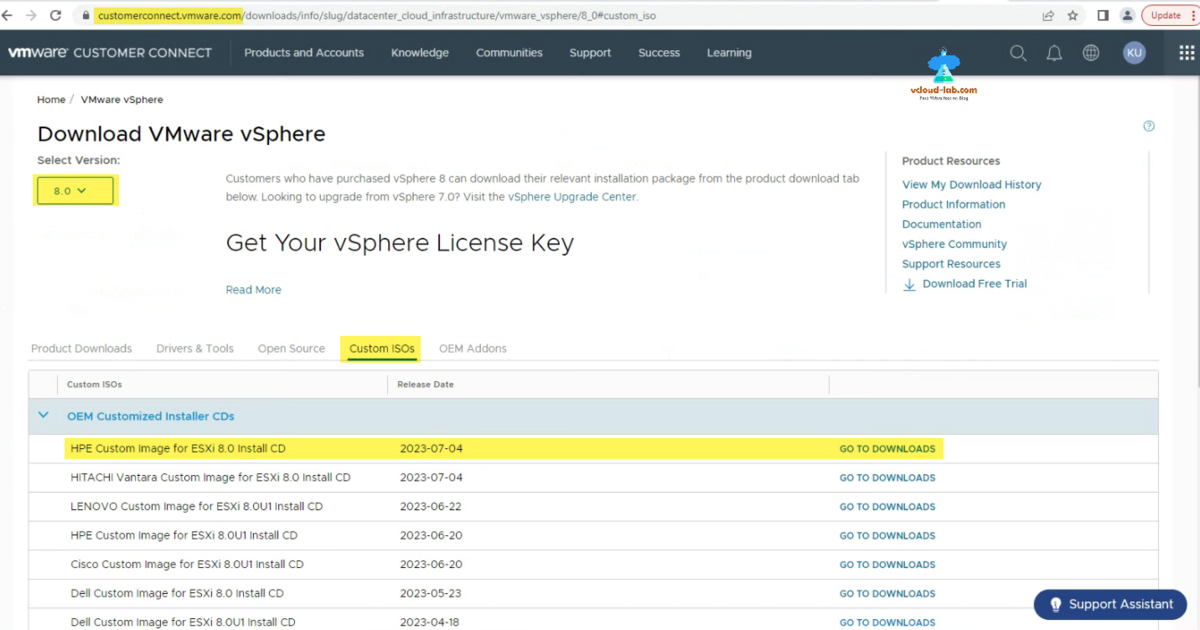Image resolution: width=1200 pixels, height=630 pixels.
Task: Select 'HITACHI Vantara Custom Image for ESXi 8.0 Install CD'
Action: pos(211,478)
